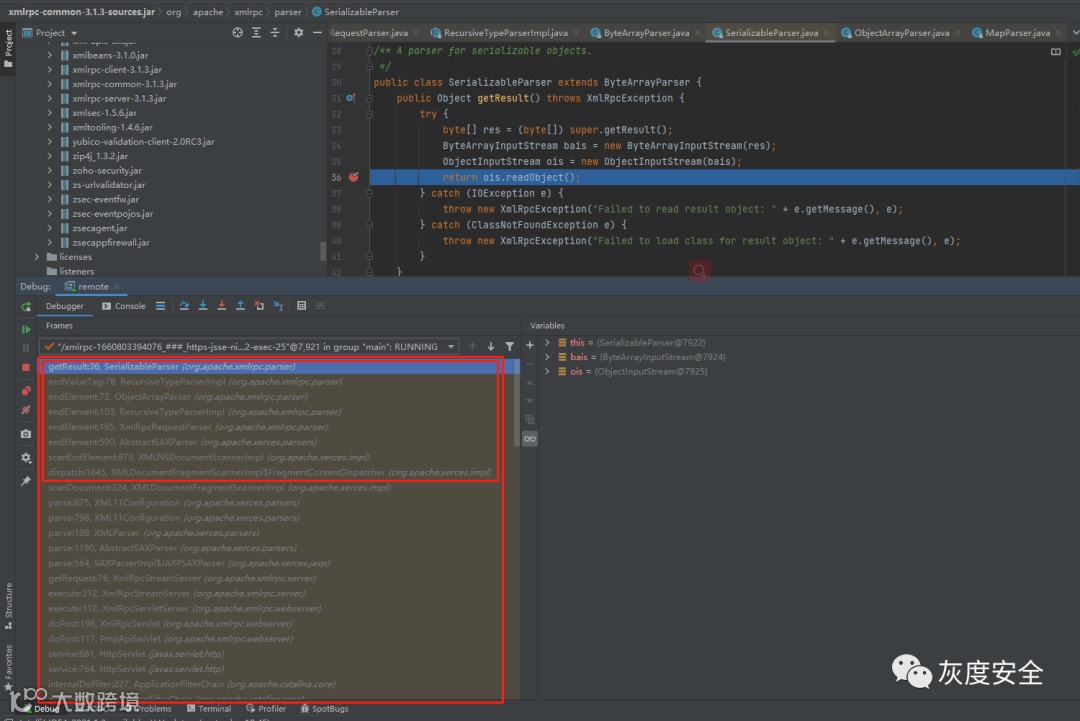Viewport: 1080px width, 721px height.
Task: Open the Profiler tool window
Action: [266, 709]
